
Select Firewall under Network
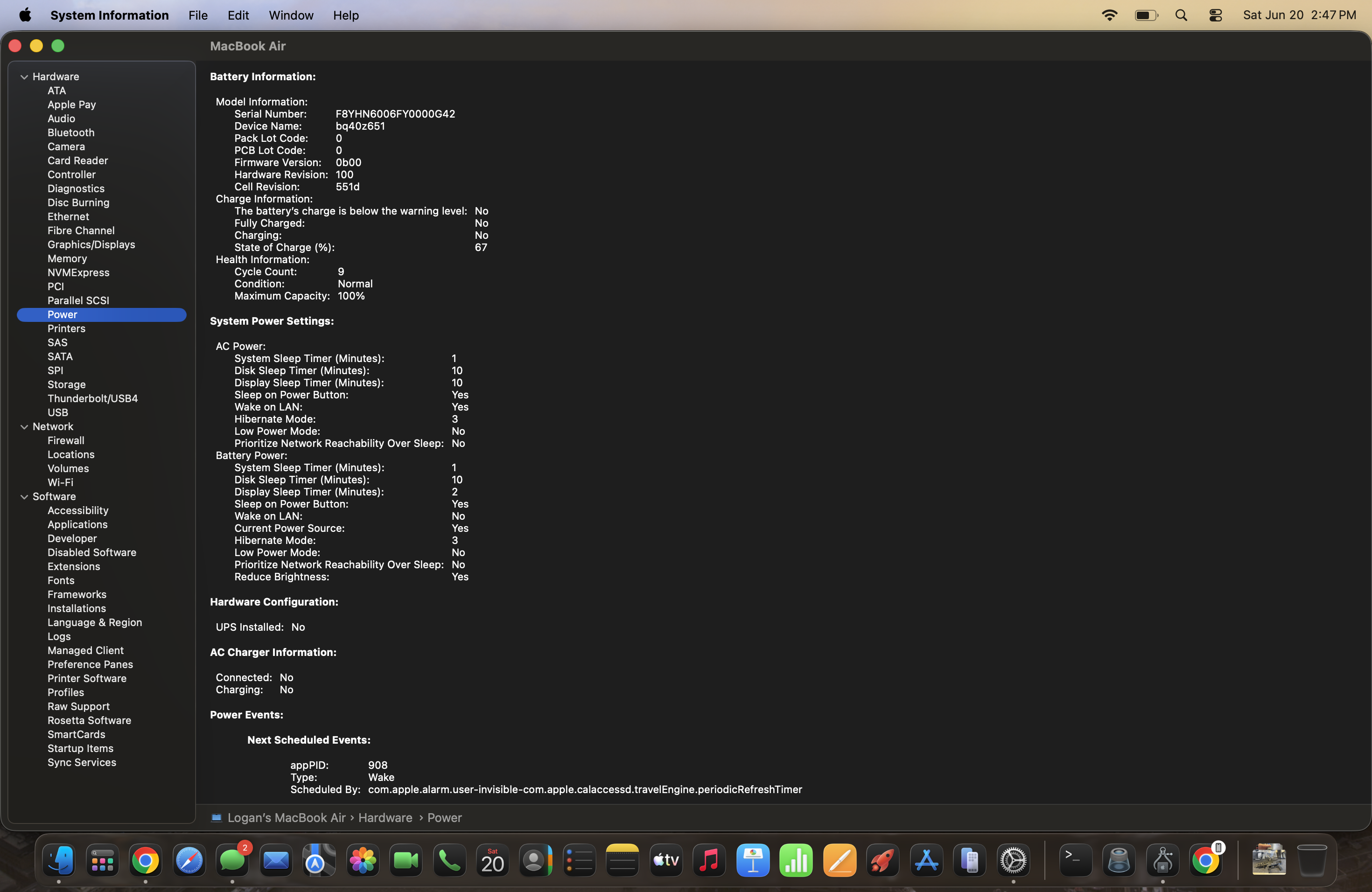pos(66,440)
